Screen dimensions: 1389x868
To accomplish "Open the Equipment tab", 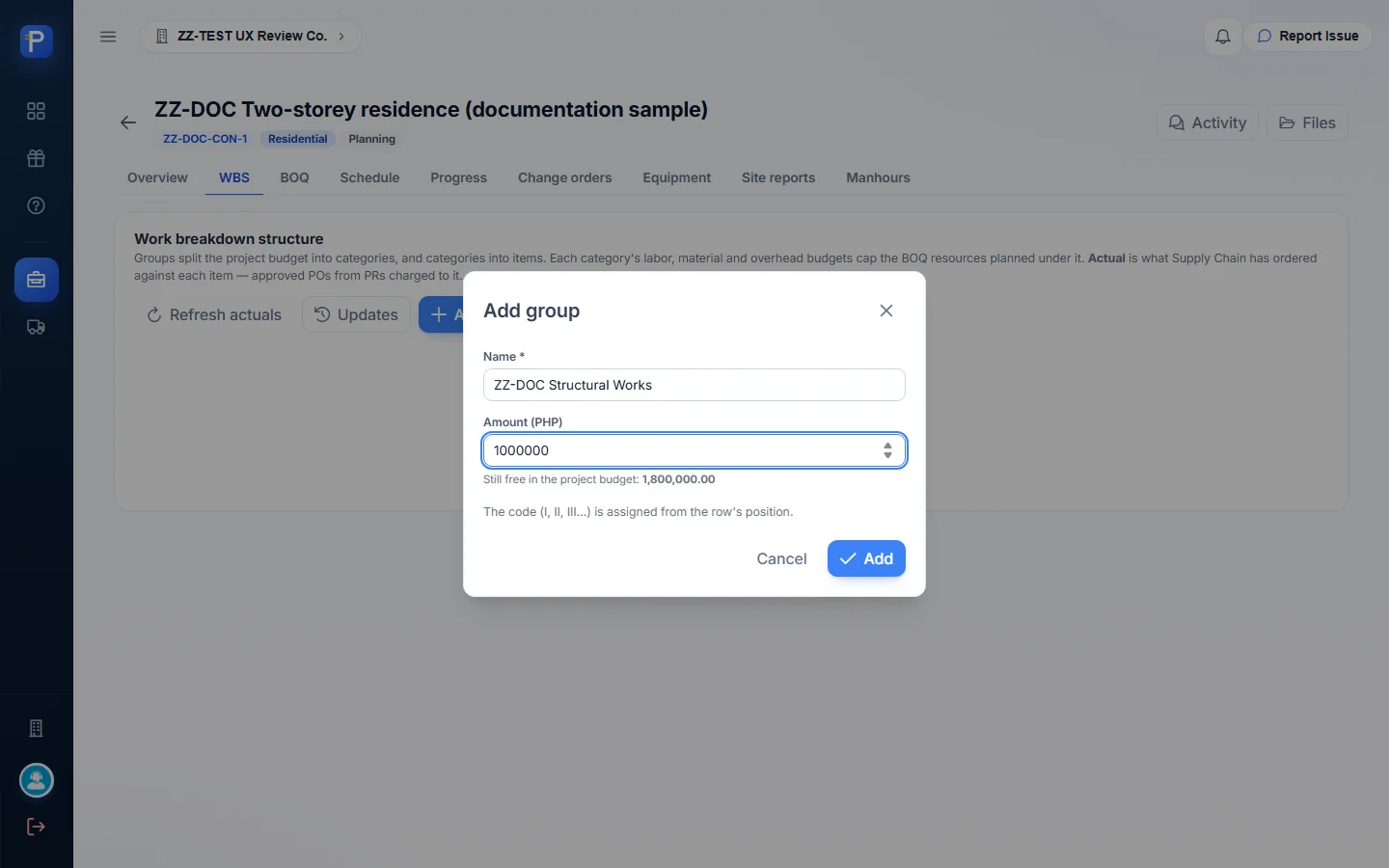I will coord(677,177).
